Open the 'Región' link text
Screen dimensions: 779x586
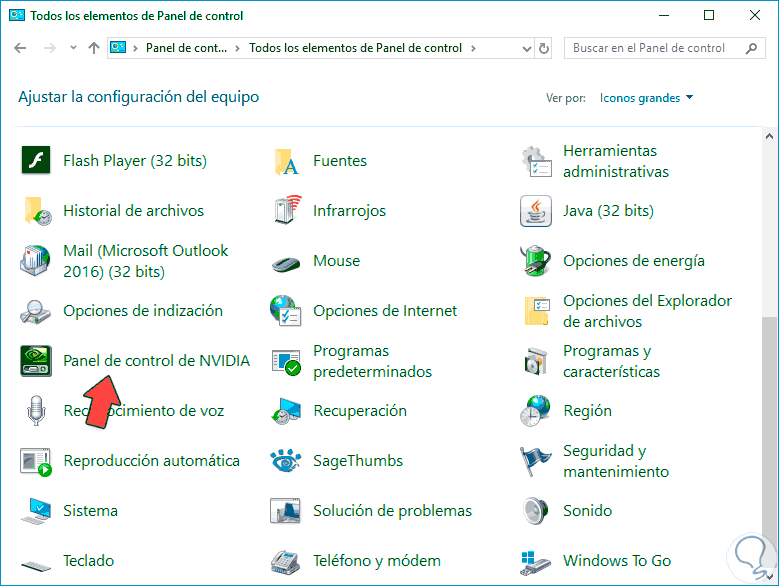click(x=587, y=411)
